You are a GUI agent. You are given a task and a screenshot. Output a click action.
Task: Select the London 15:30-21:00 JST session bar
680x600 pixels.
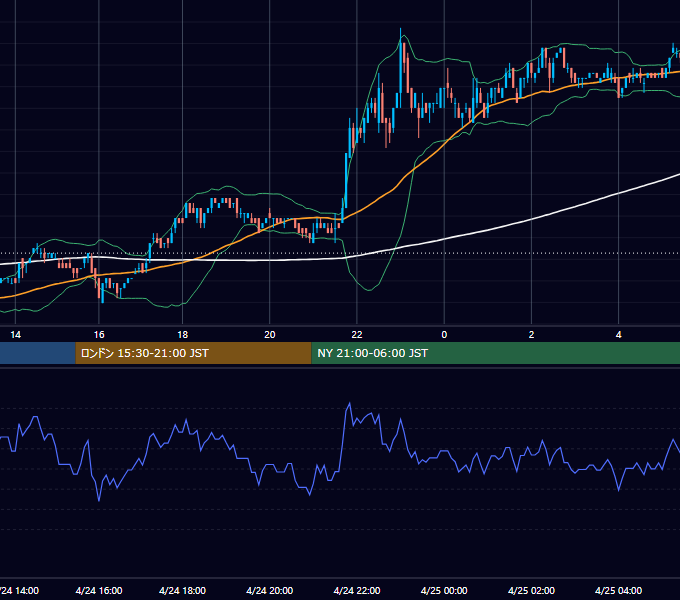point(193,353)
